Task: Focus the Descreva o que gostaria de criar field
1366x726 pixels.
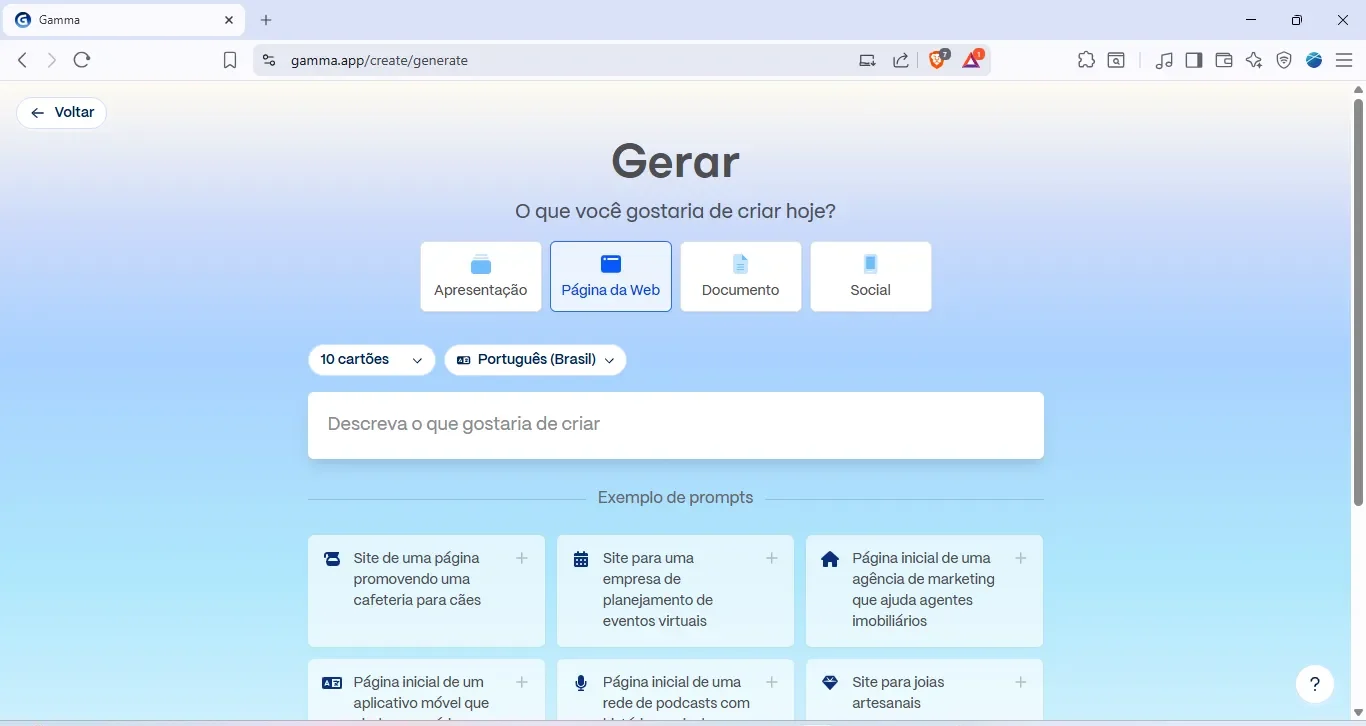Action: pyautogui.click(x=676, y=425)
